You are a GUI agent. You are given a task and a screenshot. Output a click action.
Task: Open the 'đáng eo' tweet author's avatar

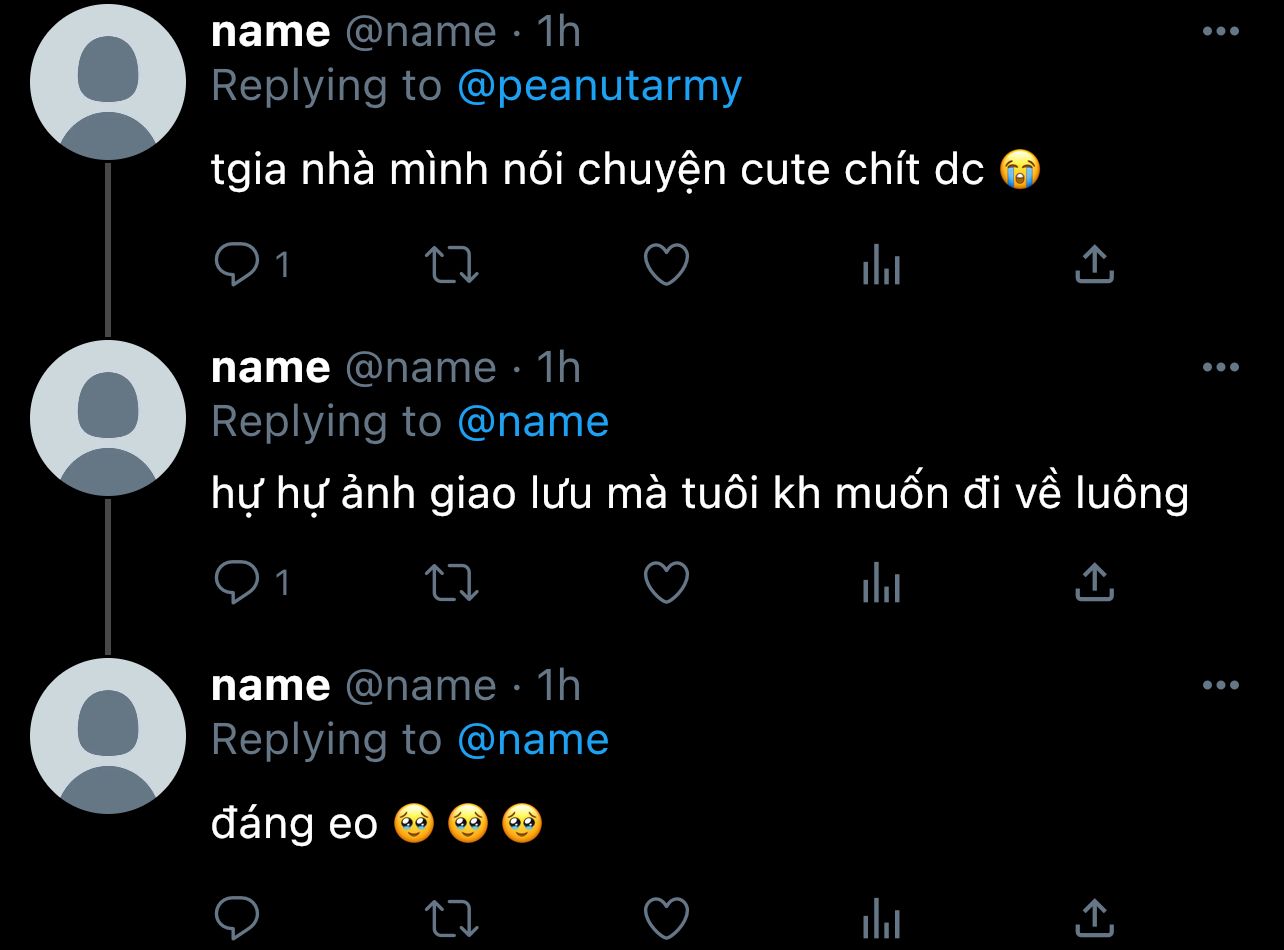click(108, 735)
